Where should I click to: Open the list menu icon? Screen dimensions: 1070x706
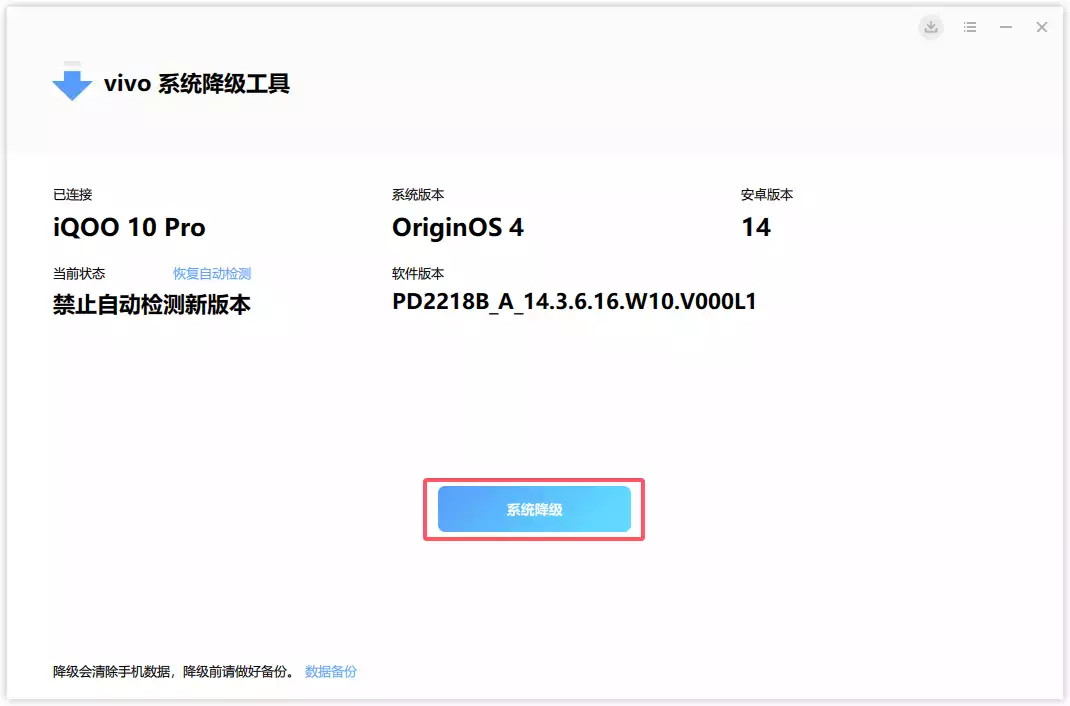[970, 27]
